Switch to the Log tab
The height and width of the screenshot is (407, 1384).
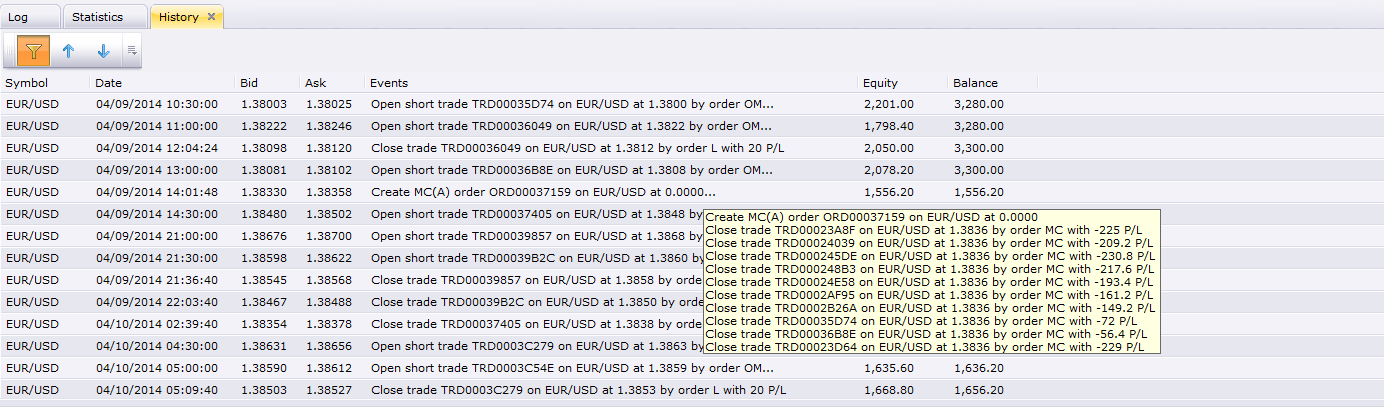(30, 17)
